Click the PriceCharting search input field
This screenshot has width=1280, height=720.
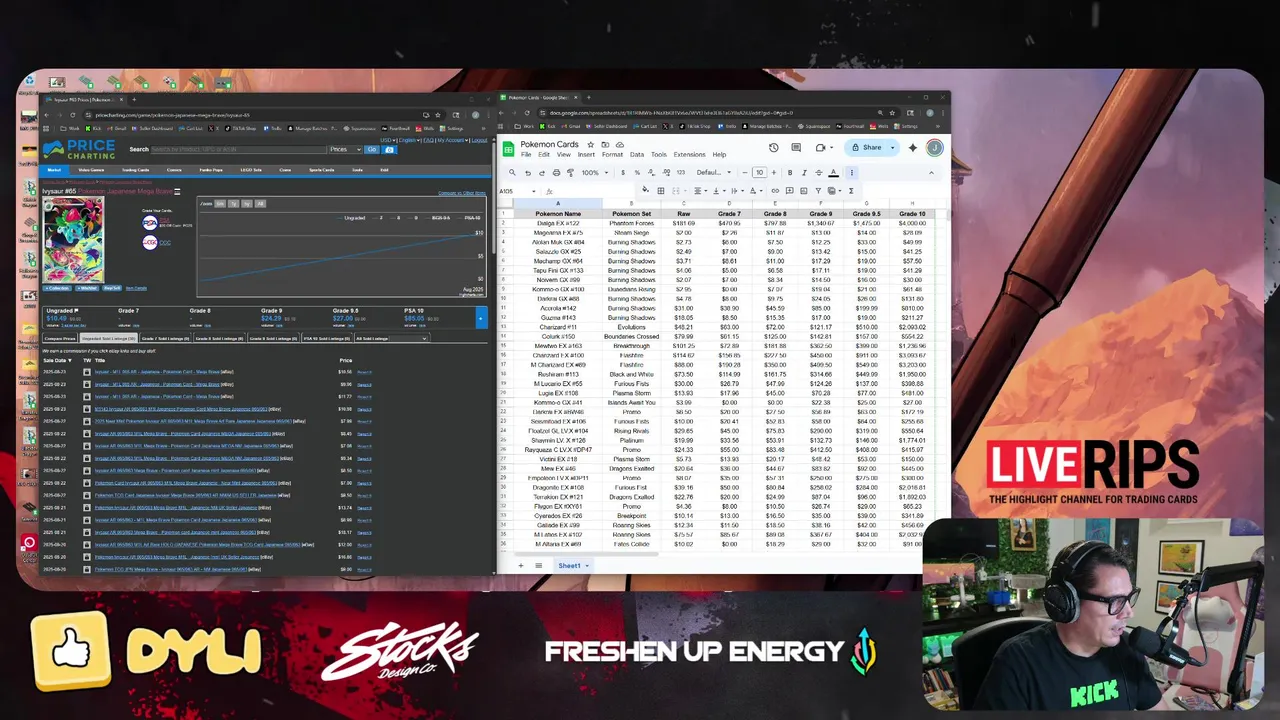click(238, 149)
